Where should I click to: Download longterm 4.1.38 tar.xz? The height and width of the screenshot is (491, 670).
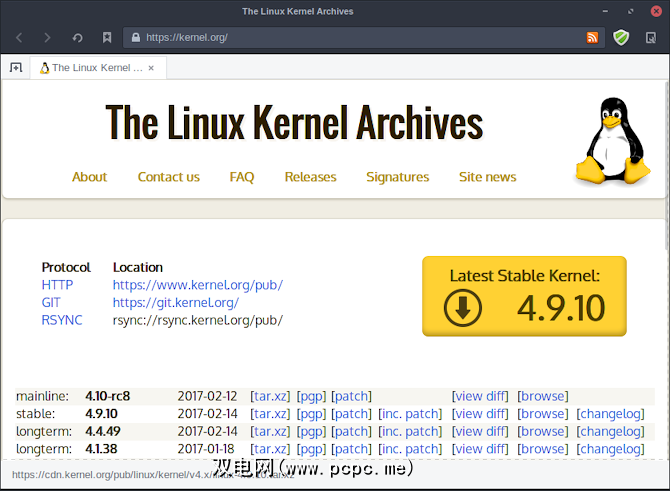click(x=270, y=449)
